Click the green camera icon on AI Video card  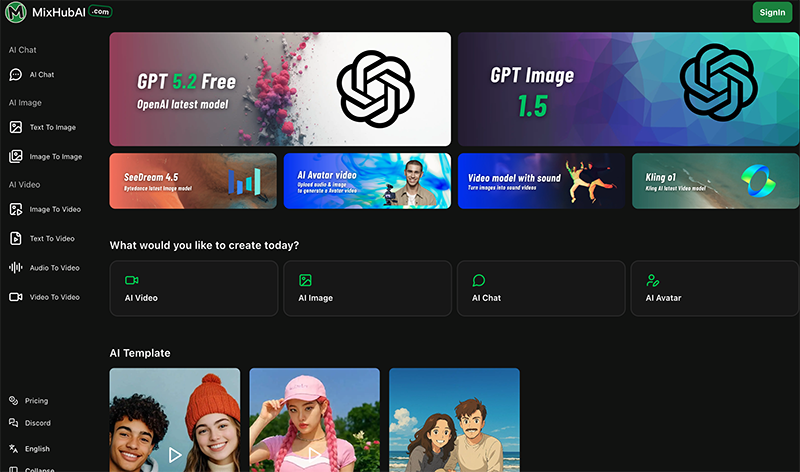click(x=132, y=280)
